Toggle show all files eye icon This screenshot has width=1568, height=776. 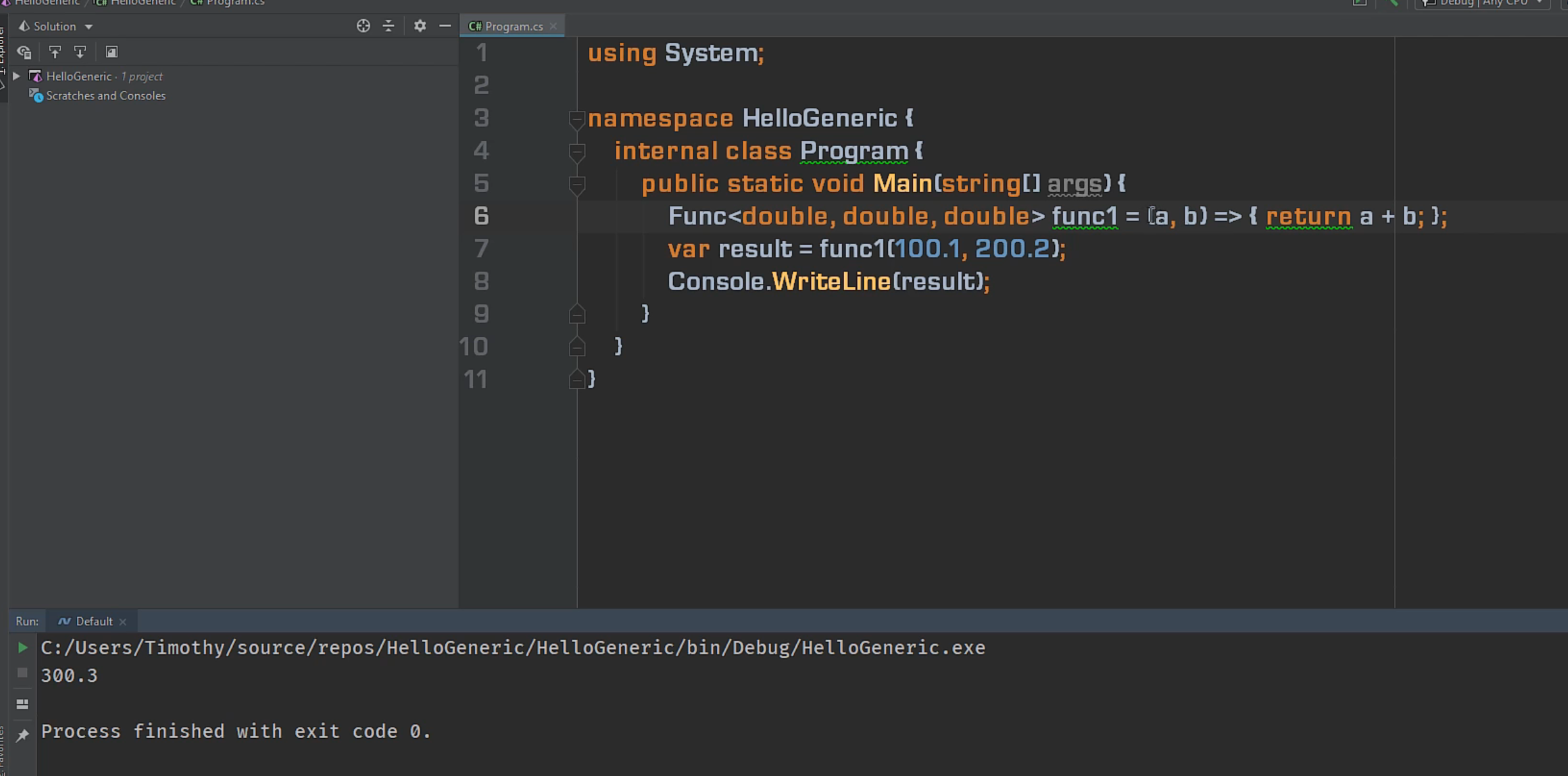coord(24,52)
